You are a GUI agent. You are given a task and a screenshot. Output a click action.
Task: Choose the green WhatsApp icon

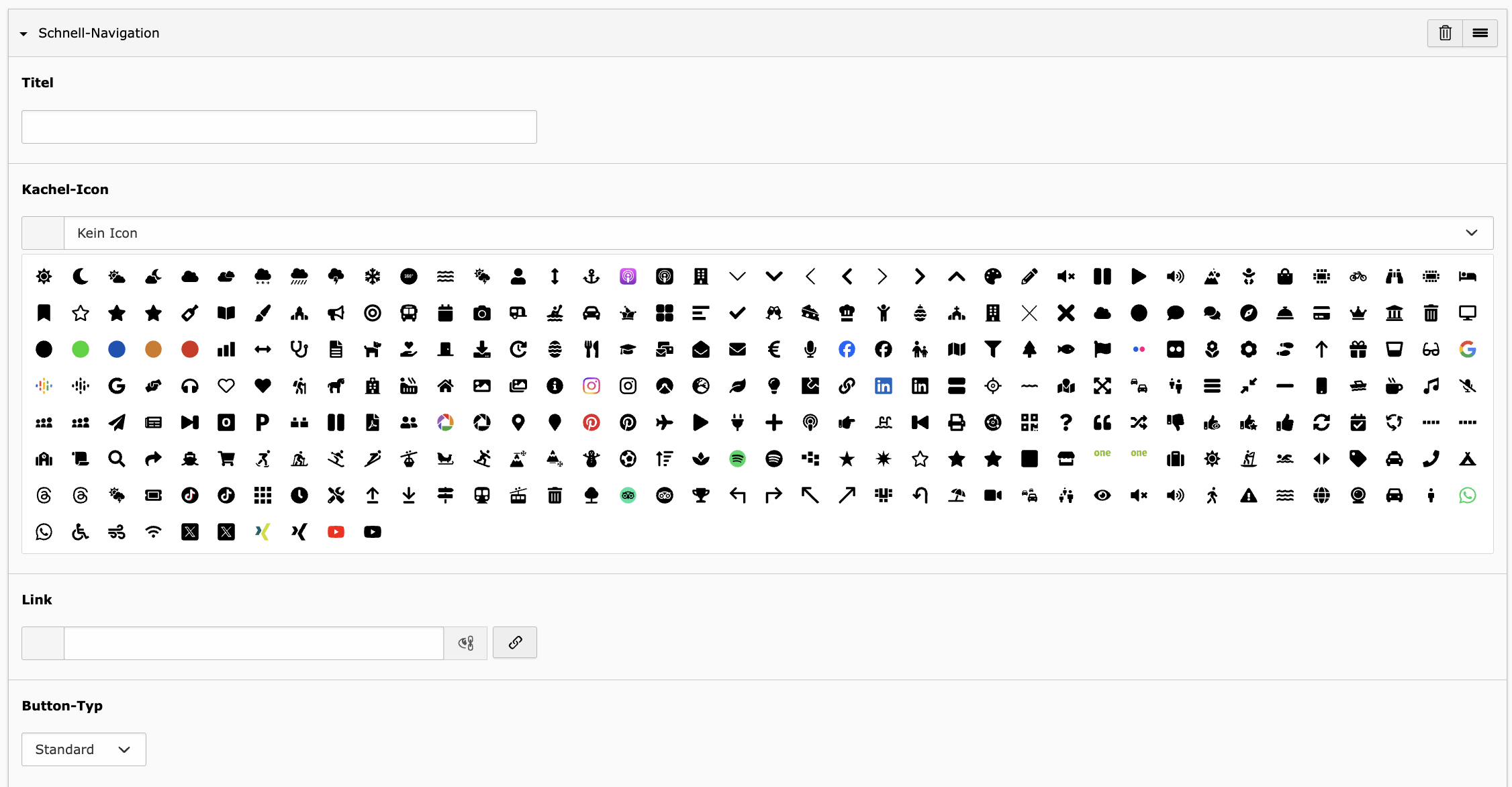click(1467, 496)
